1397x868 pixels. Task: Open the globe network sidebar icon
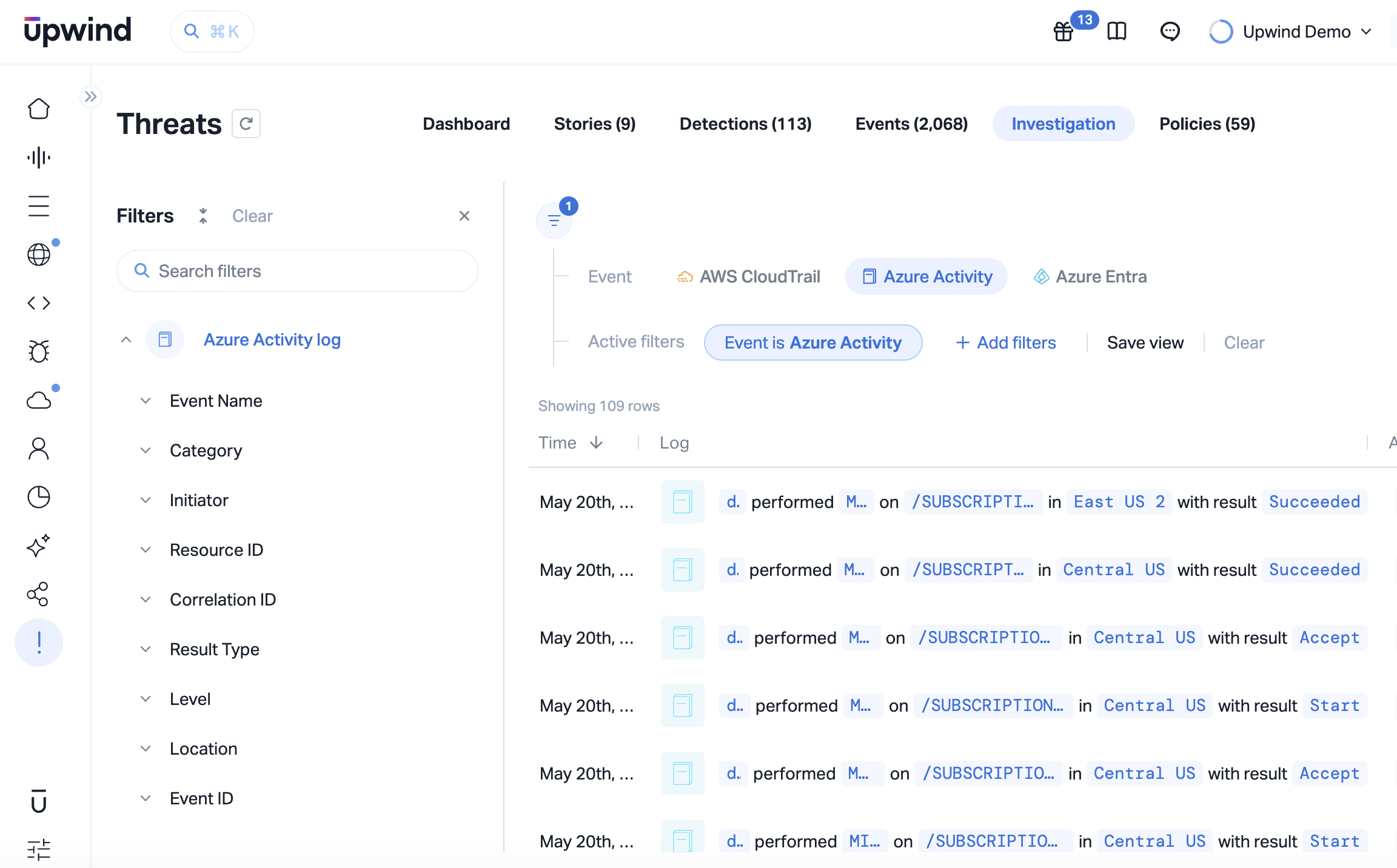pyautogui.click(x=39, y=255)
